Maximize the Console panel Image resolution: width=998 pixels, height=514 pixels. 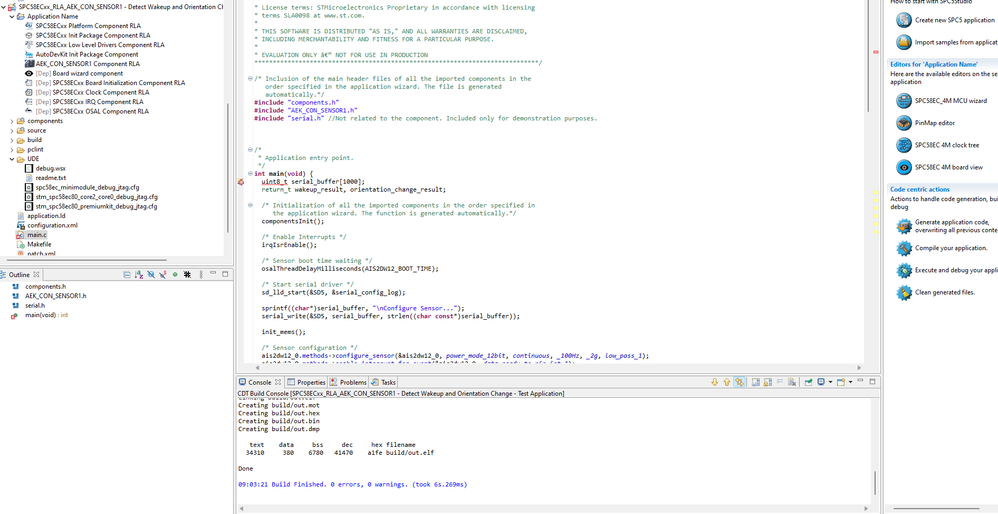click(873, 382)
